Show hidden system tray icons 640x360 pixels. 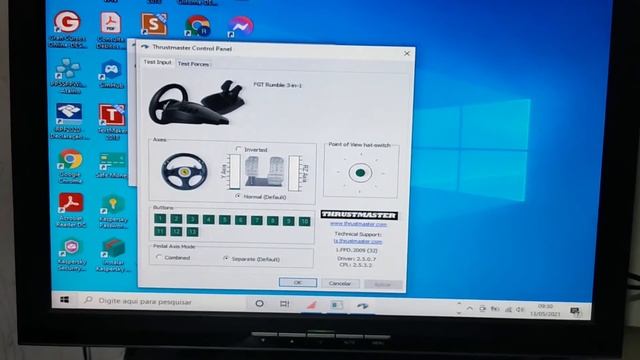[470, 309]
